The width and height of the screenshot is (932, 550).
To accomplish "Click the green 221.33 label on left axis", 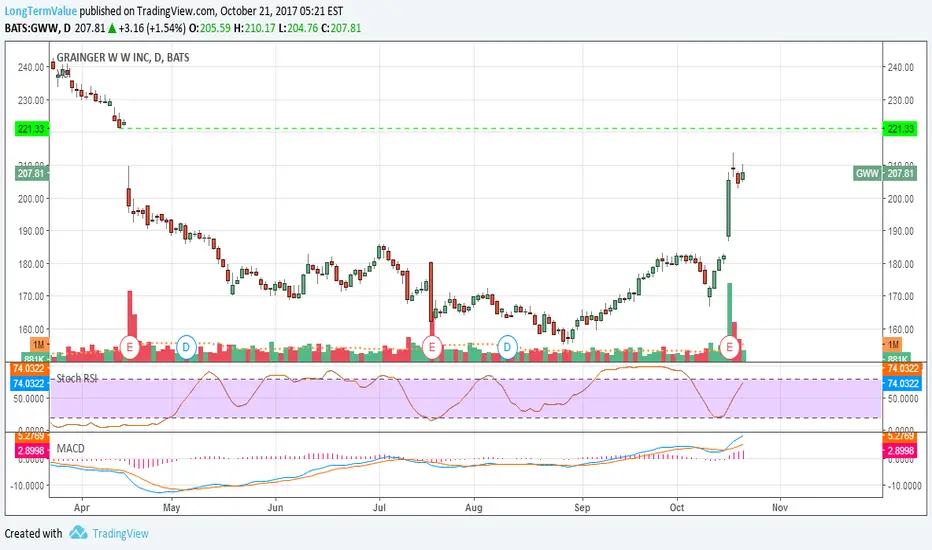I will pyautogui.click(x=32, y=129).
